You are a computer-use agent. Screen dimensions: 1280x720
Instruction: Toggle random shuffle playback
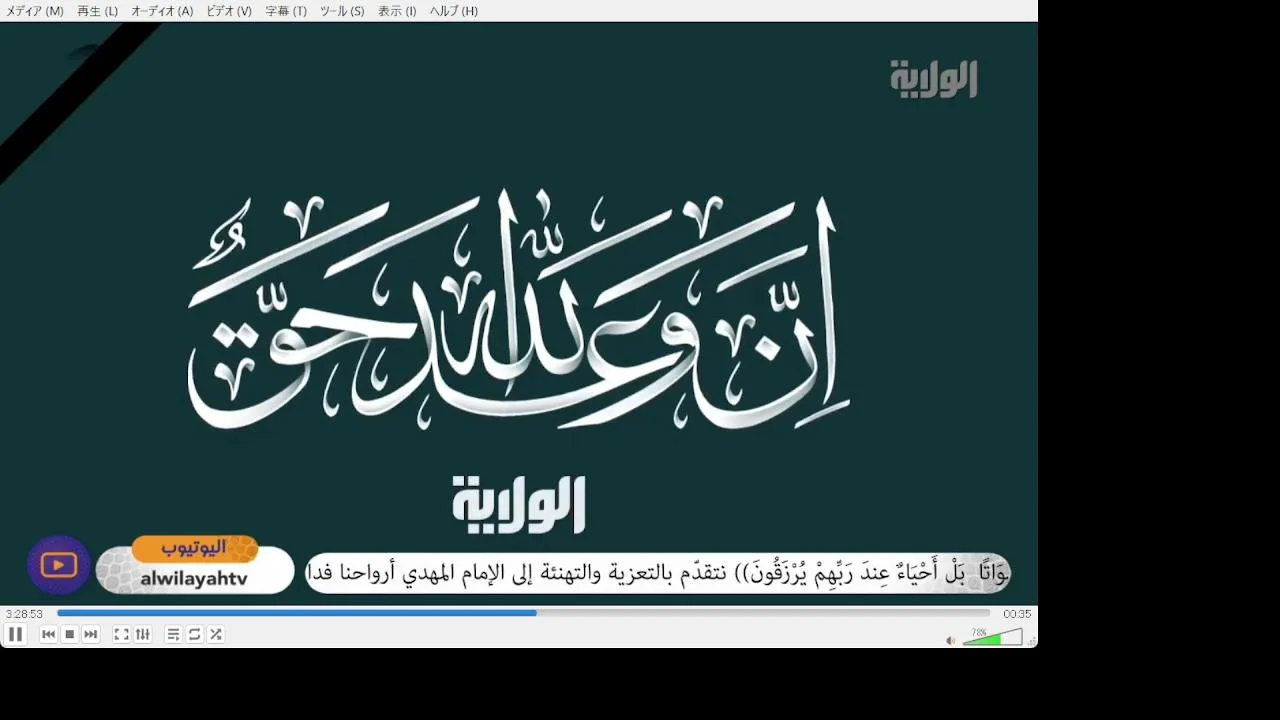click(216, 634)
